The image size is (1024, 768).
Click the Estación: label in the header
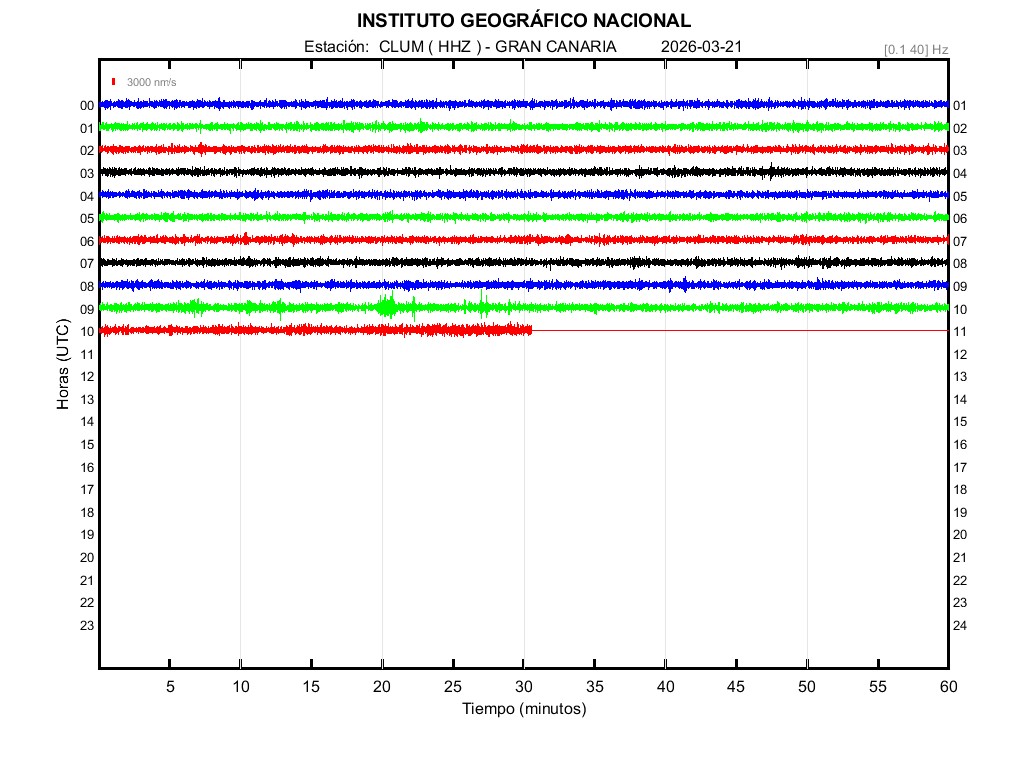[337, 47]
